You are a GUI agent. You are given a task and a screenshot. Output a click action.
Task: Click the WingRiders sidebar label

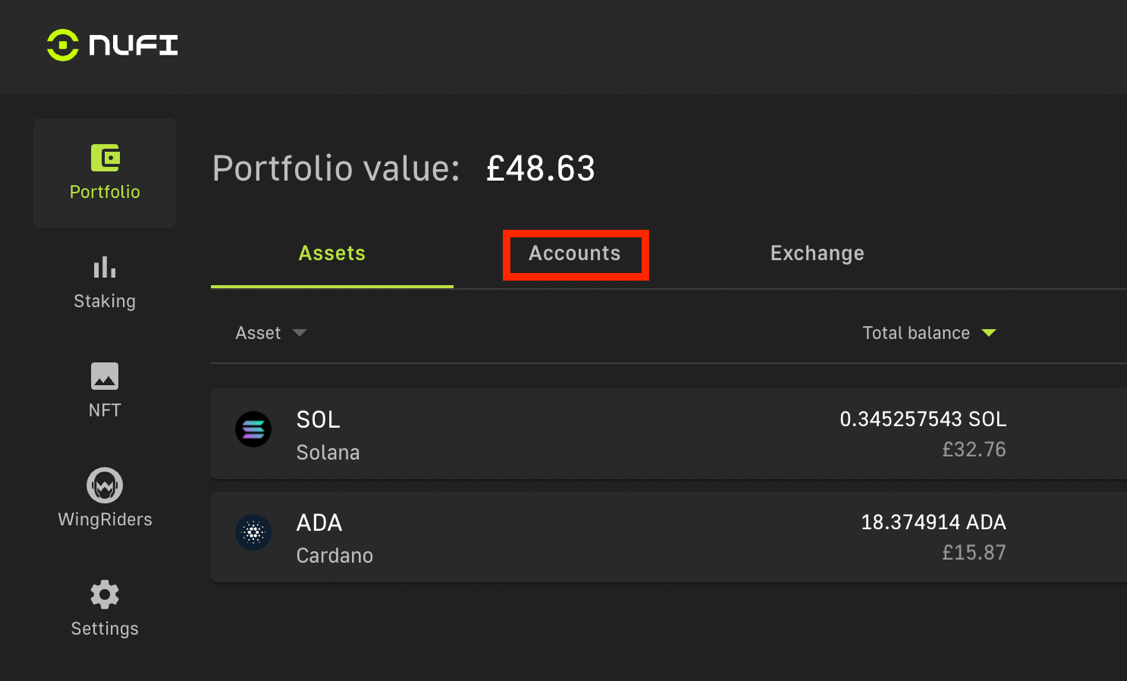pos(105,520)
